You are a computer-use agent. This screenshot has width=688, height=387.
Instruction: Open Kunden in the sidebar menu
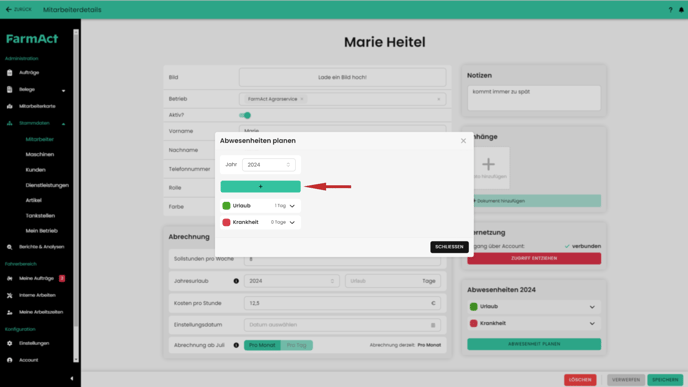click(x=36, y=170)
